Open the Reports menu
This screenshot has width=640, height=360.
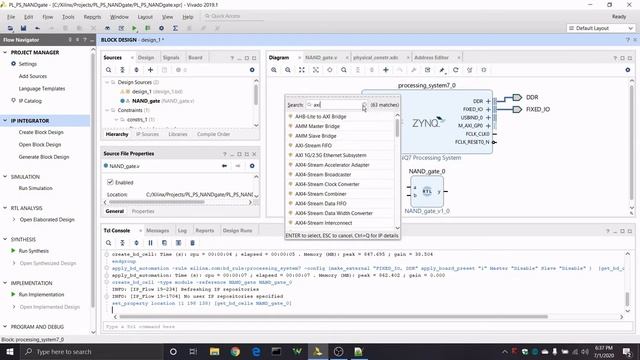click(92, 17)
